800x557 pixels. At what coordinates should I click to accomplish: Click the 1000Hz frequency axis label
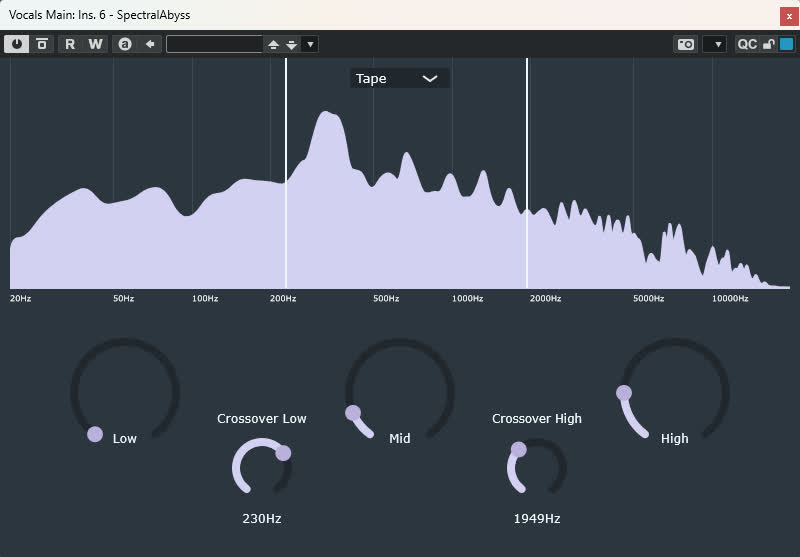[x=467, y=298]
